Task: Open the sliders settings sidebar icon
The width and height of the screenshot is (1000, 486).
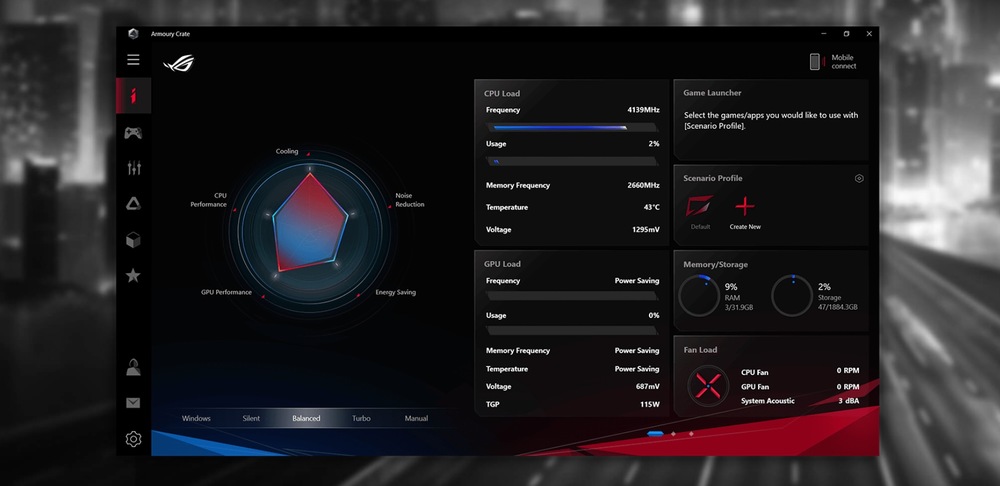Action: [134, 168]
